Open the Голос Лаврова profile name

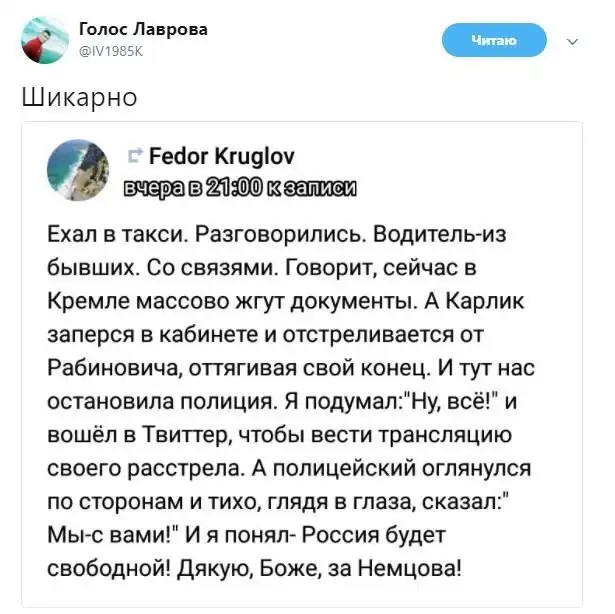click(143, 29)
